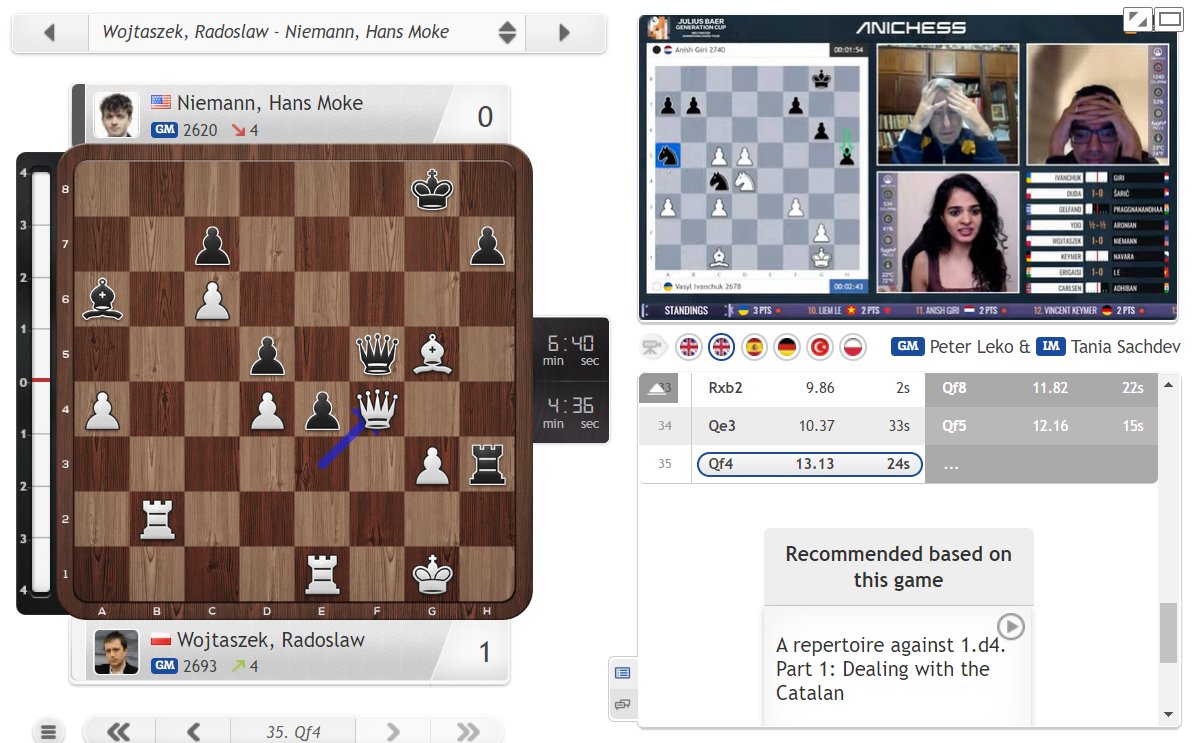Go to previous game with left arrow
Screen dimensions: 1198x743
[x=50, y=32]
